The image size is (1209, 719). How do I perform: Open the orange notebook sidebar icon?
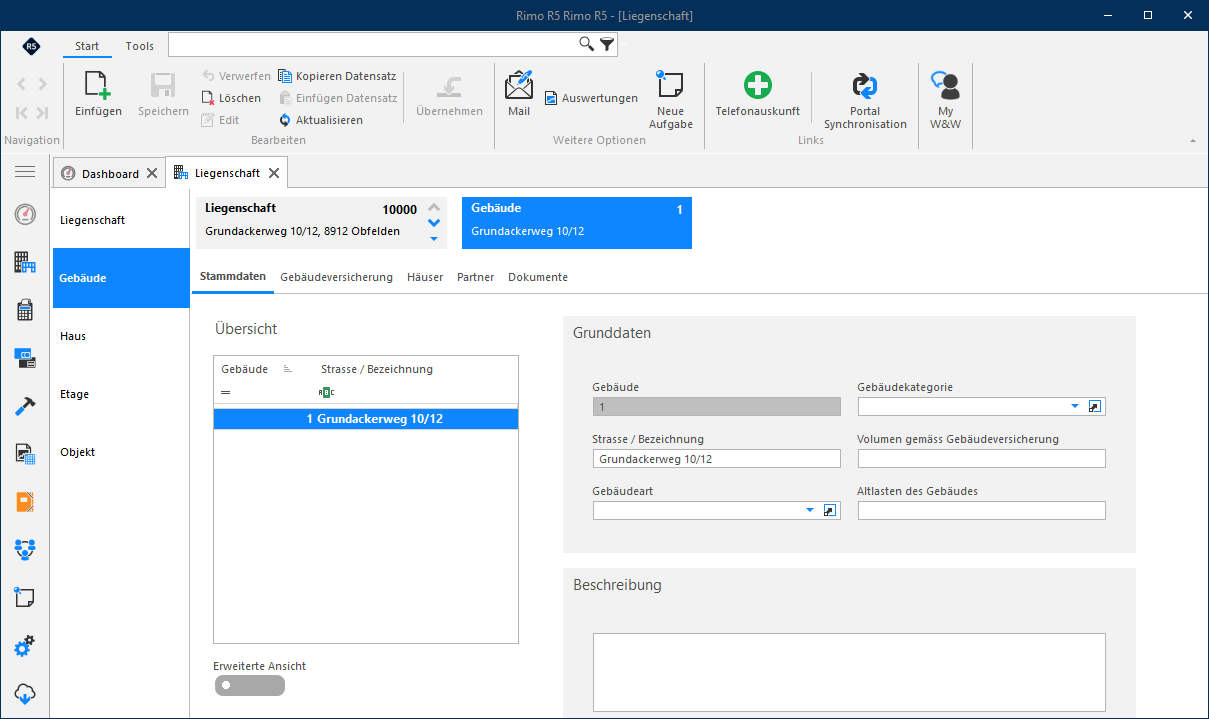pyautogui.click(x=25, y=502)
